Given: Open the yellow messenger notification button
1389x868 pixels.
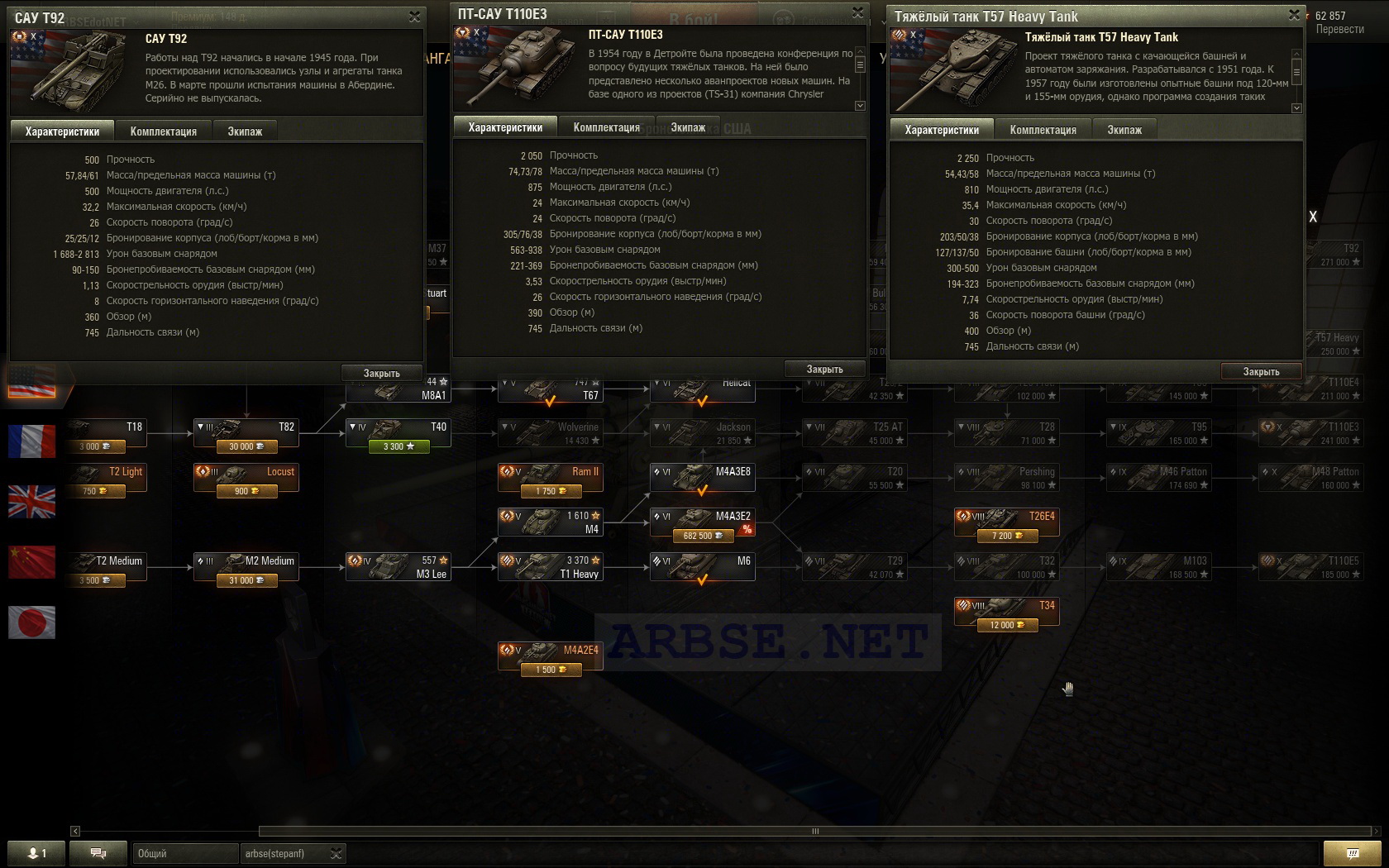Looking at the screenshot, I should tap(1353, 854).
